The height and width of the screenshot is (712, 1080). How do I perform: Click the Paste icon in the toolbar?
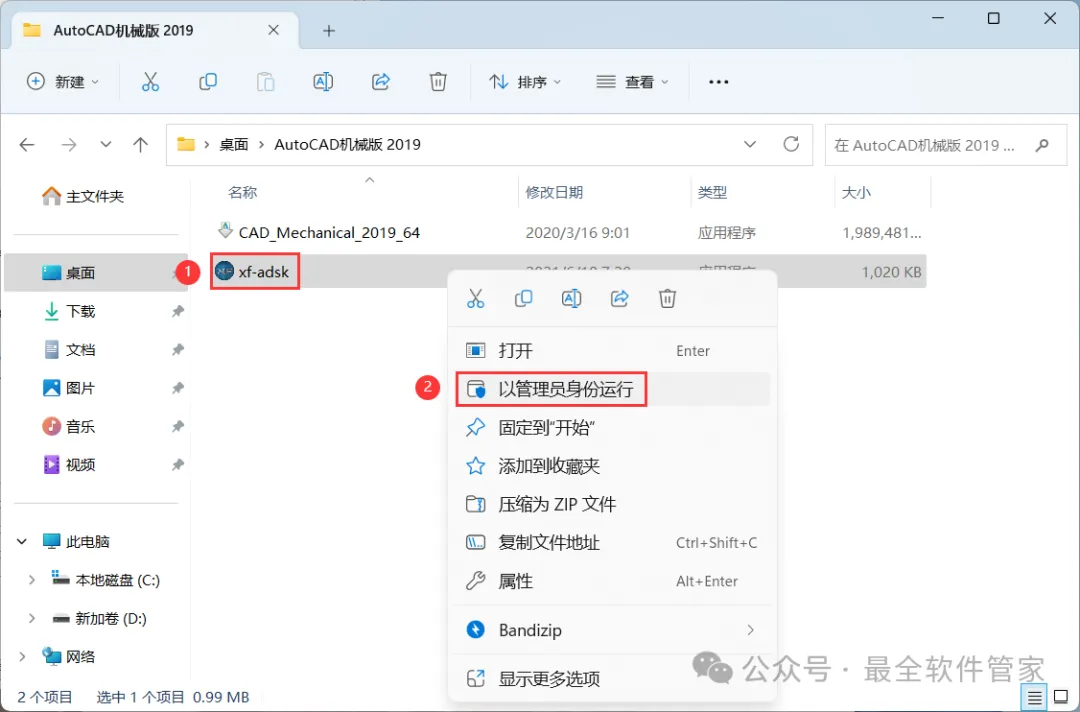(x=265, y=82)
